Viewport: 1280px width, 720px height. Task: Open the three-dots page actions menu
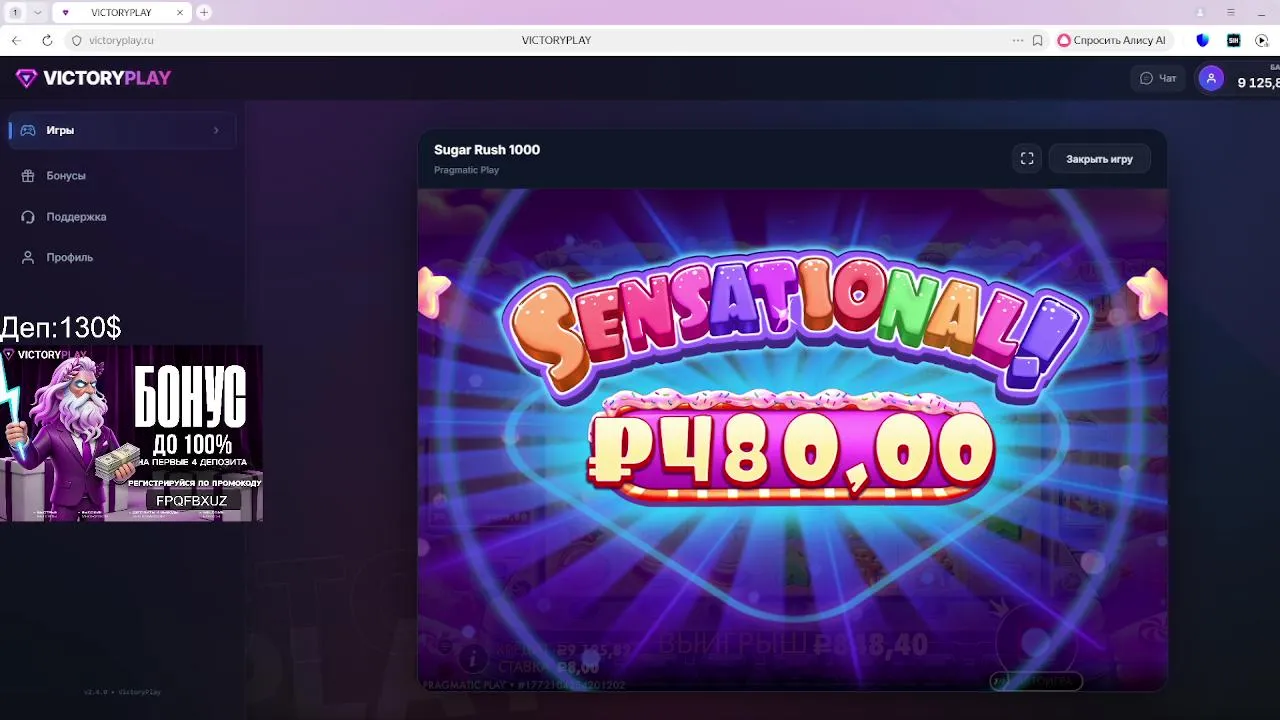point(1018,41)
